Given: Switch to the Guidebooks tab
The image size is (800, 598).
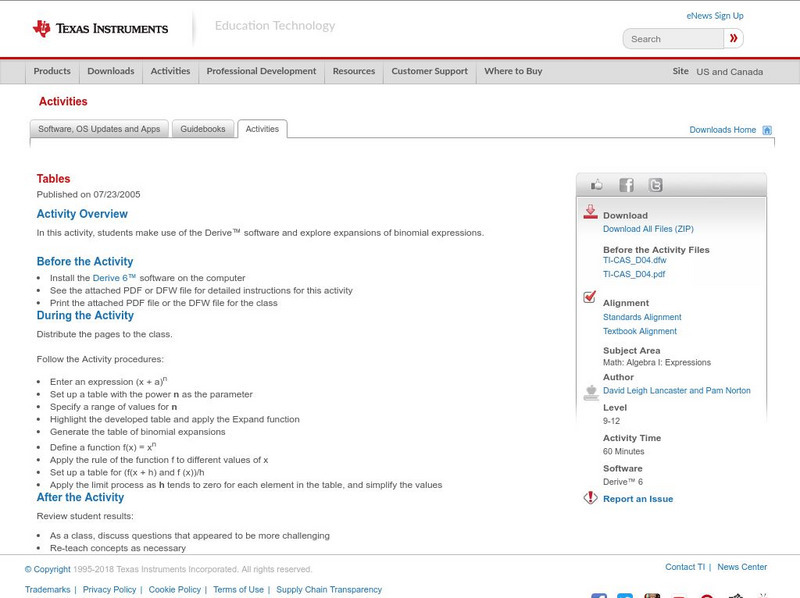Looking at the screenshot, I should 202,128.
